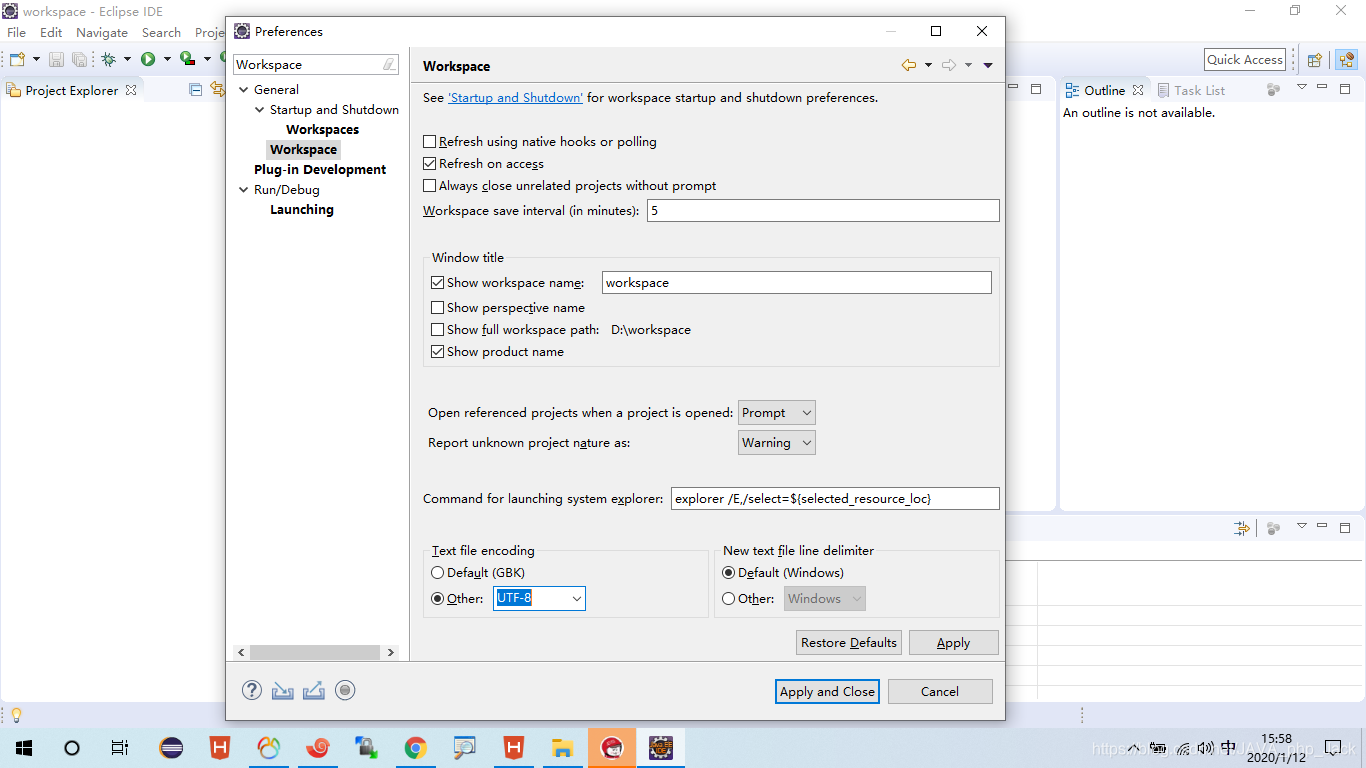
Task: Click the Restore Defaults button
Action: (849, 642)
